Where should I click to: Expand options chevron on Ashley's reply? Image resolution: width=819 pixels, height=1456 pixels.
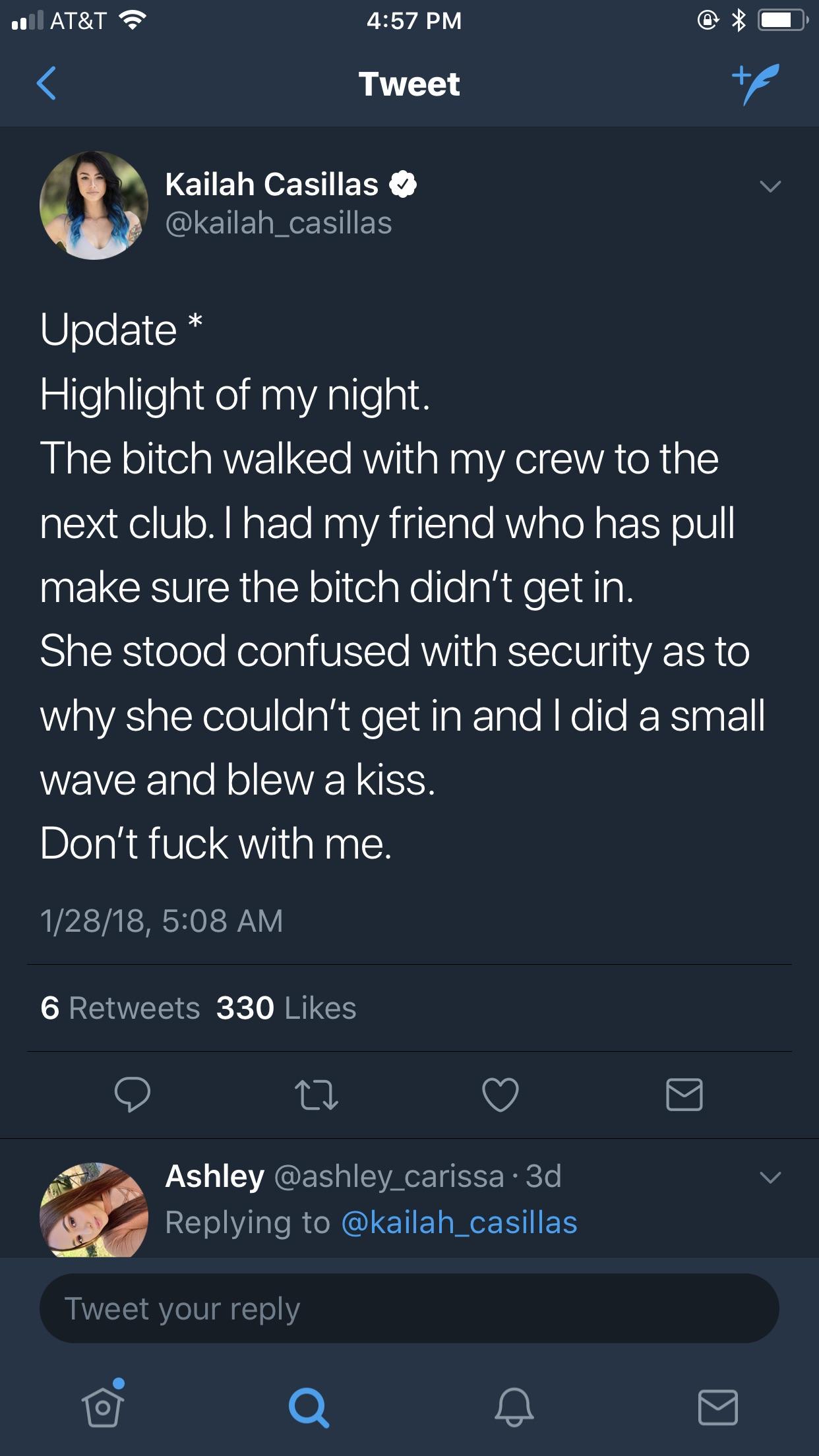[x=770, y=1177]
